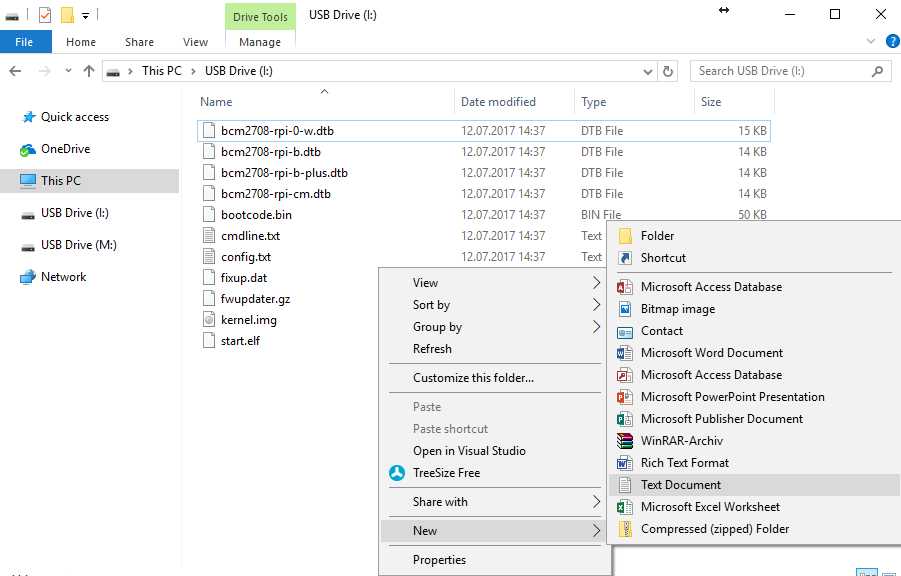Select the file start.elf
Viewport: 901px width, 576px height.
240,341
